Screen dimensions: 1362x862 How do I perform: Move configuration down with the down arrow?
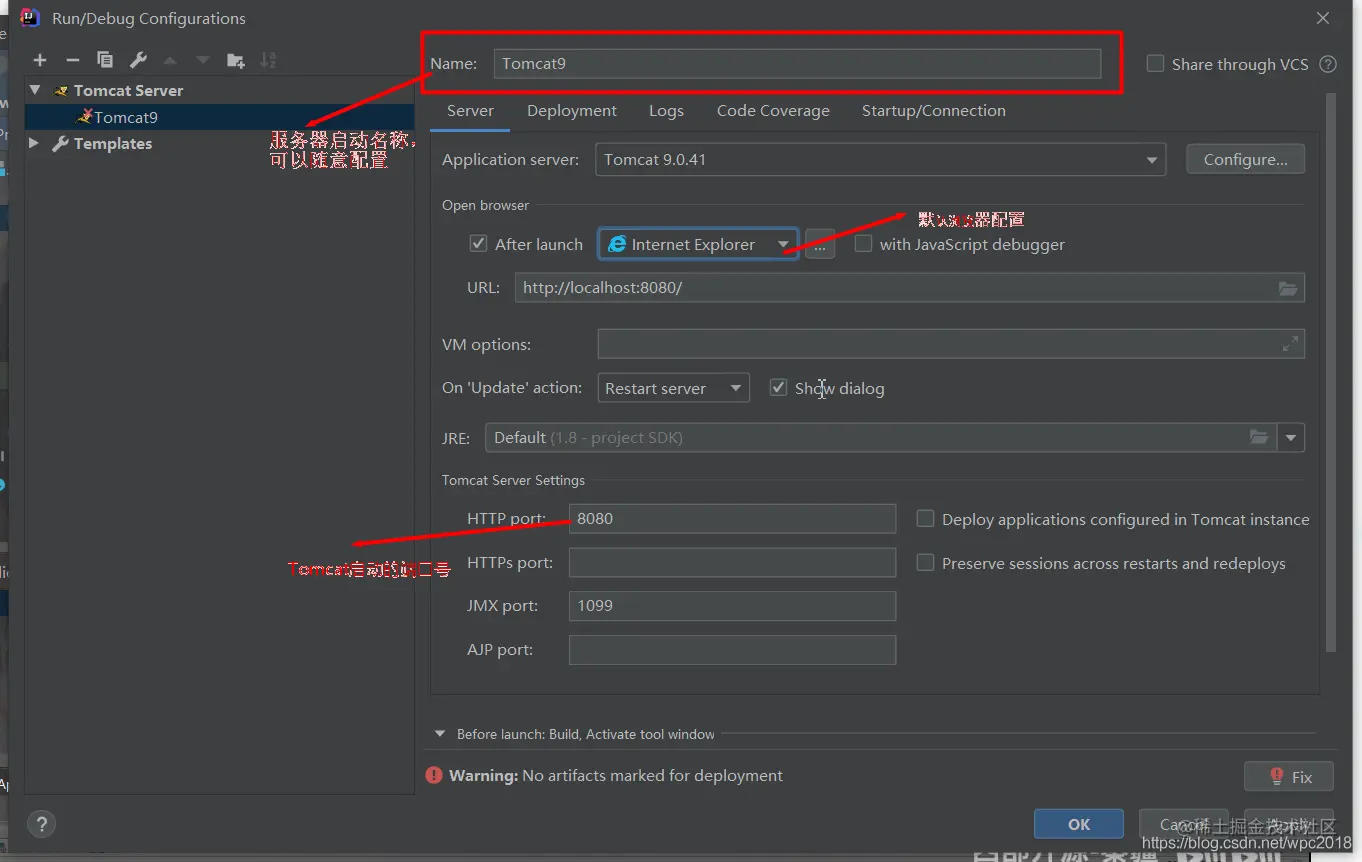tap(203, 60)
